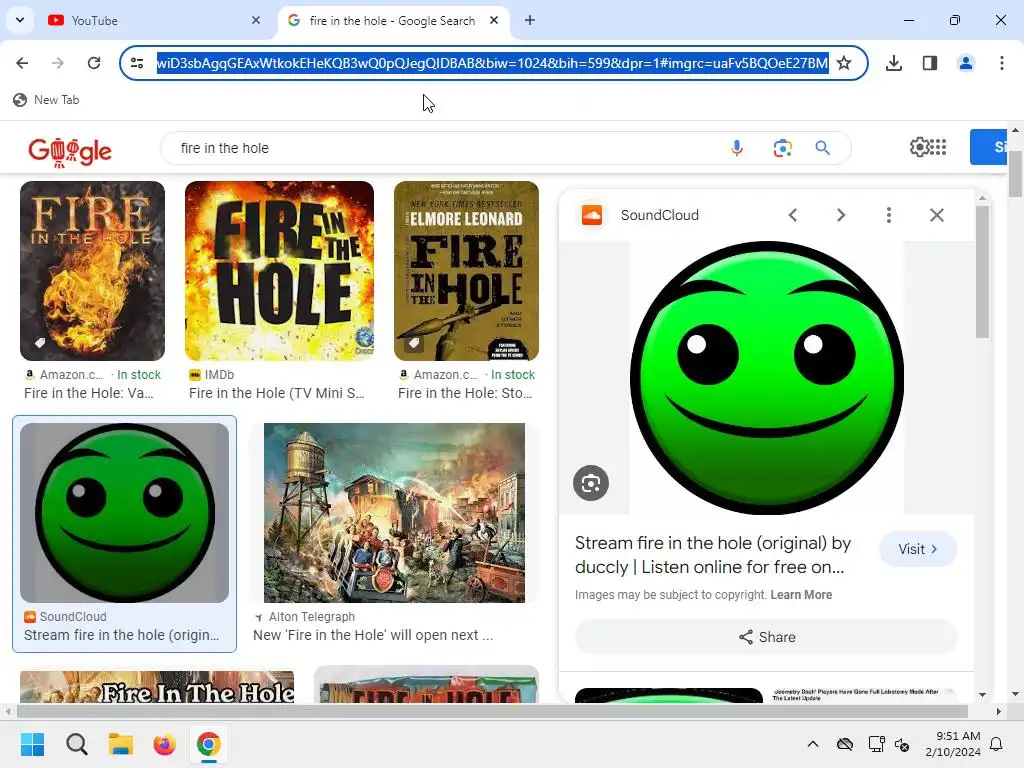Click the Visit button
This screenshot has width=1024, height=768.
coord(918,549)
